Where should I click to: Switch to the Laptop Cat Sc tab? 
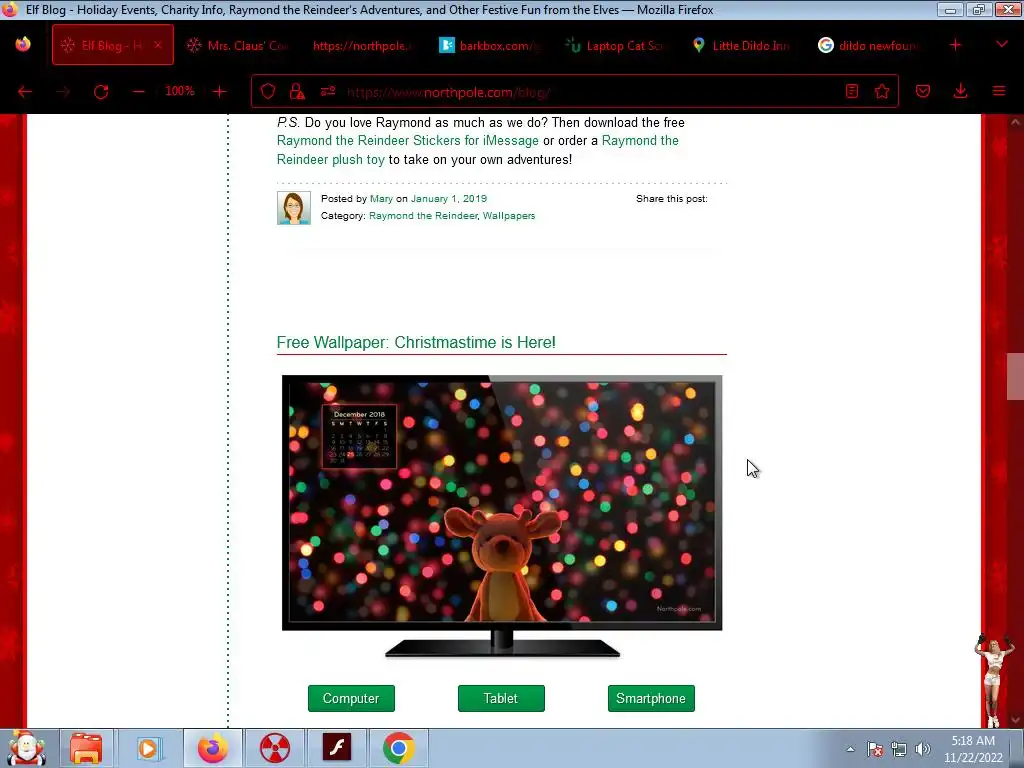tap(615, 45)
